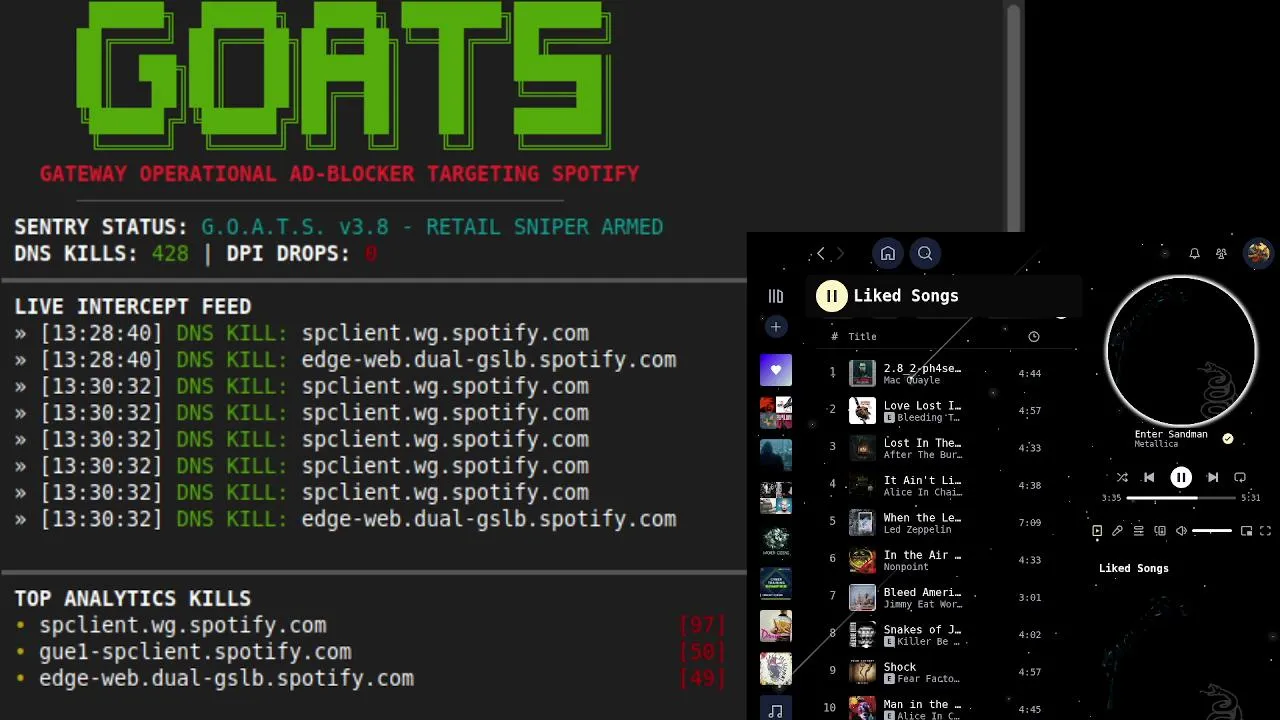The image size is (1280, 720).
Task: Open friend activity icon
Action: click(1221, 254)
